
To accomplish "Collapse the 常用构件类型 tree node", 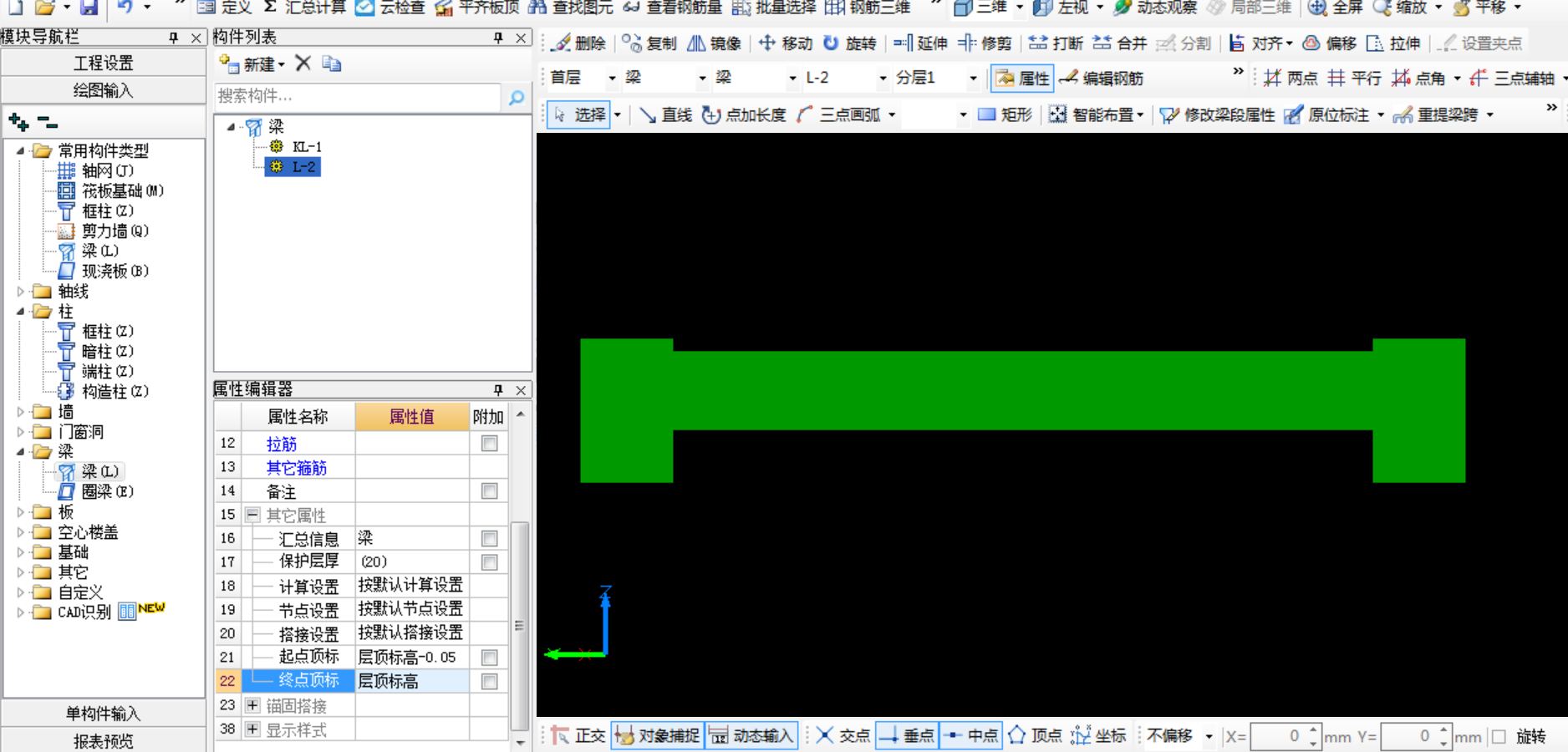I will tap(21, 151).
